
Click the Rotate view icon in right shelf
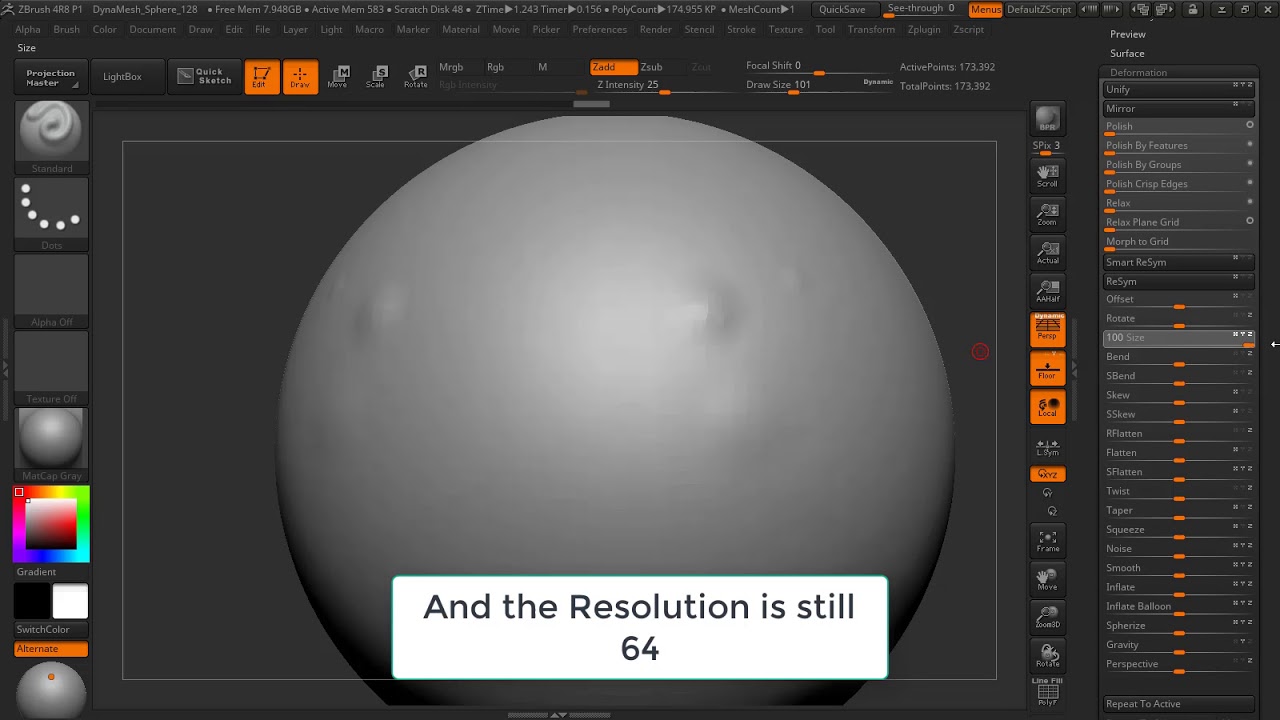[1047, 656]
